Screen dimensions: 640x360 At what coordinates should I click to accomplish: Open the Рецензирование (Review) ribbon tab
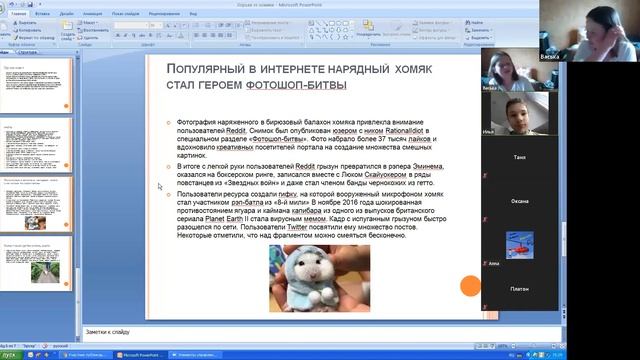point(164,13)
